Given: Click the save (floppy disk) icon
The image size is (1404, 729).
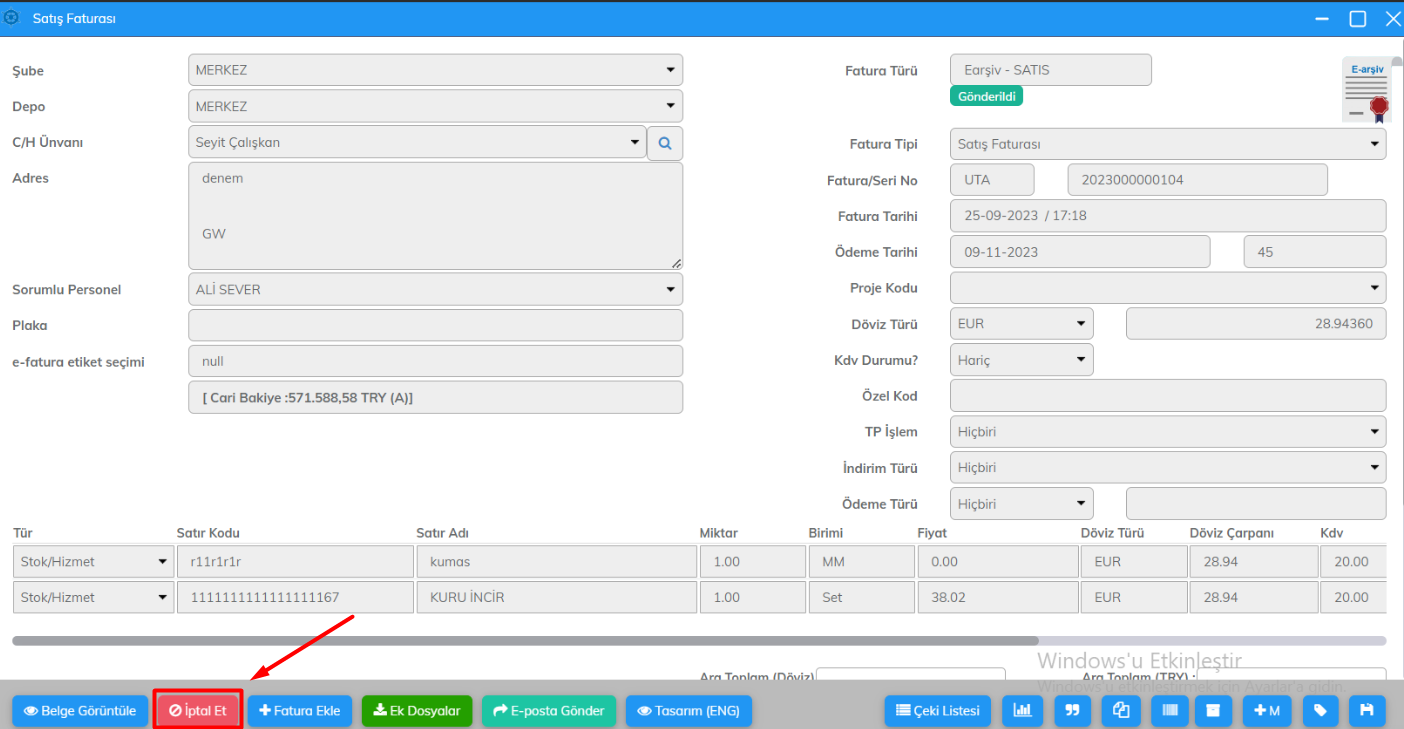Looking at the screenshot, I should coord(1367,711).
